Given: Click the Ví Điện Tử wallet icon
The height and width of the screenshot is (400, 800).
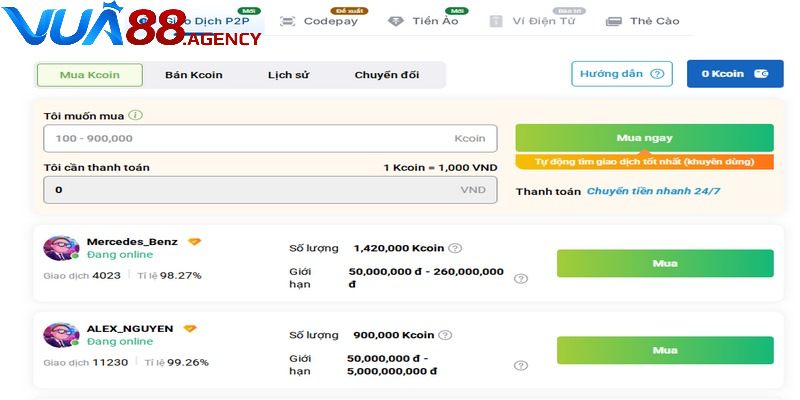Looking at the screenshot, I should point(497,21).
